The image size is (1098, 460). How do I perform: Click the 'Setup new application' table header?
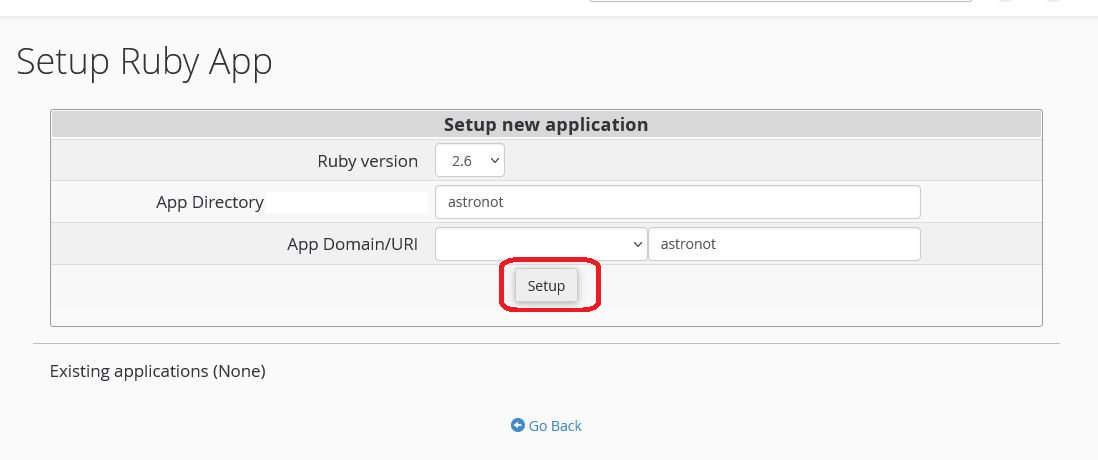coord(546,125)
